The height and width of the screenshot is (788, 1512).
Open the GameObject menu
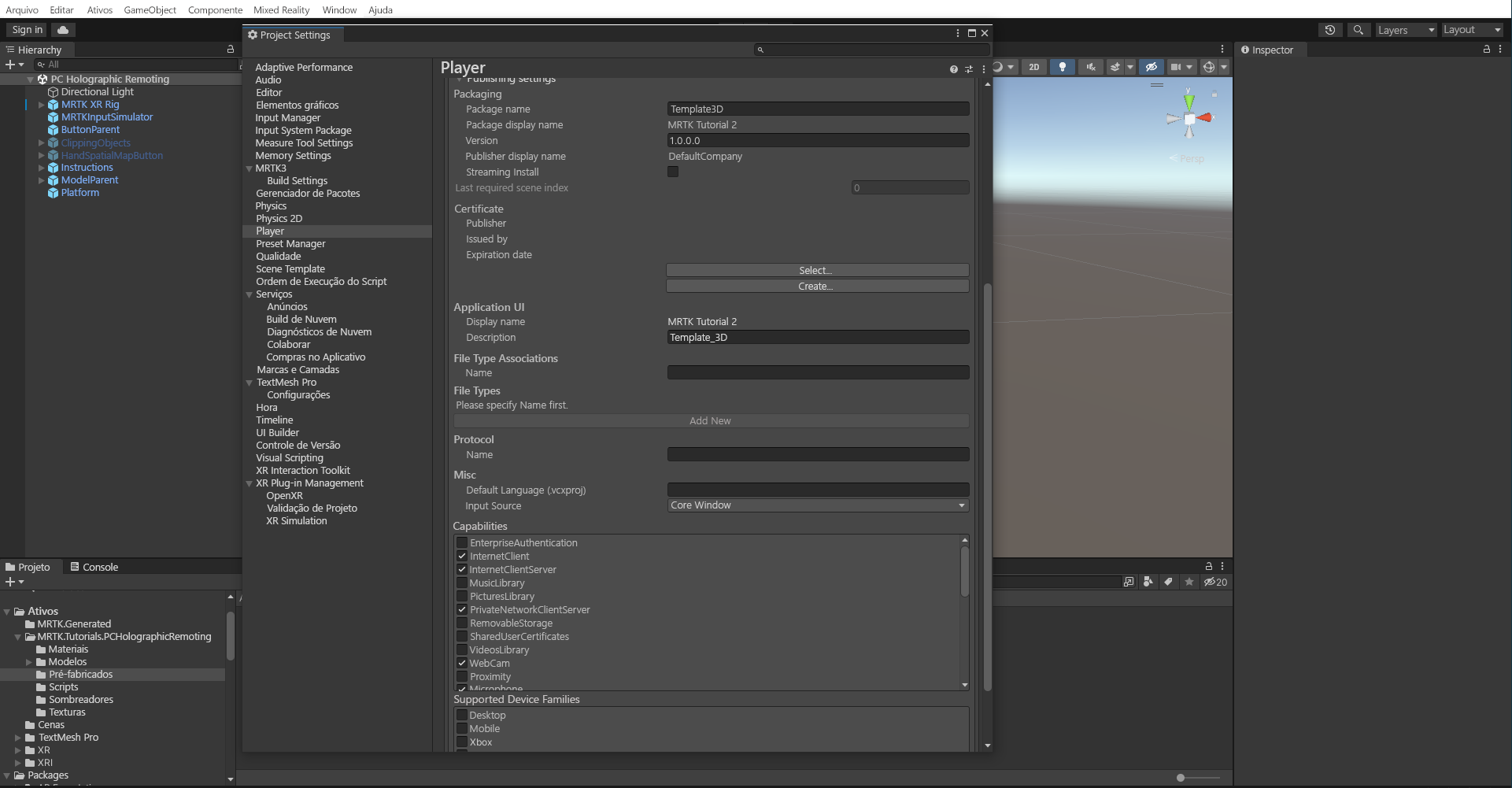tap(150, 9)
